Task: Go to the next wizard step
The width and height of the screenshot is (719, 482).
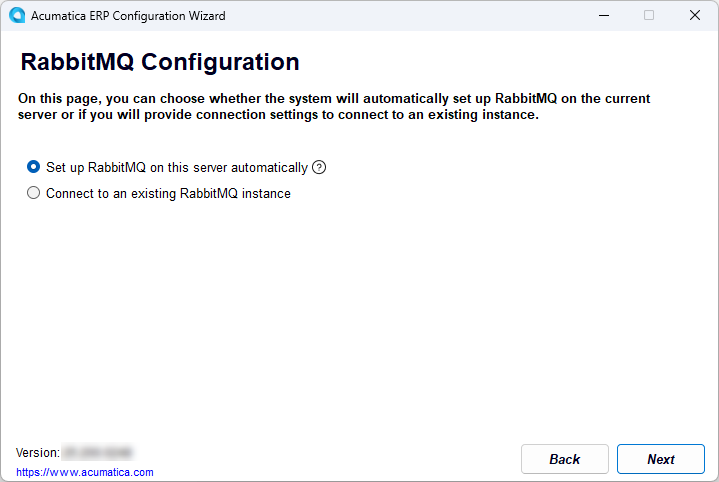Action: coord(660,459)
